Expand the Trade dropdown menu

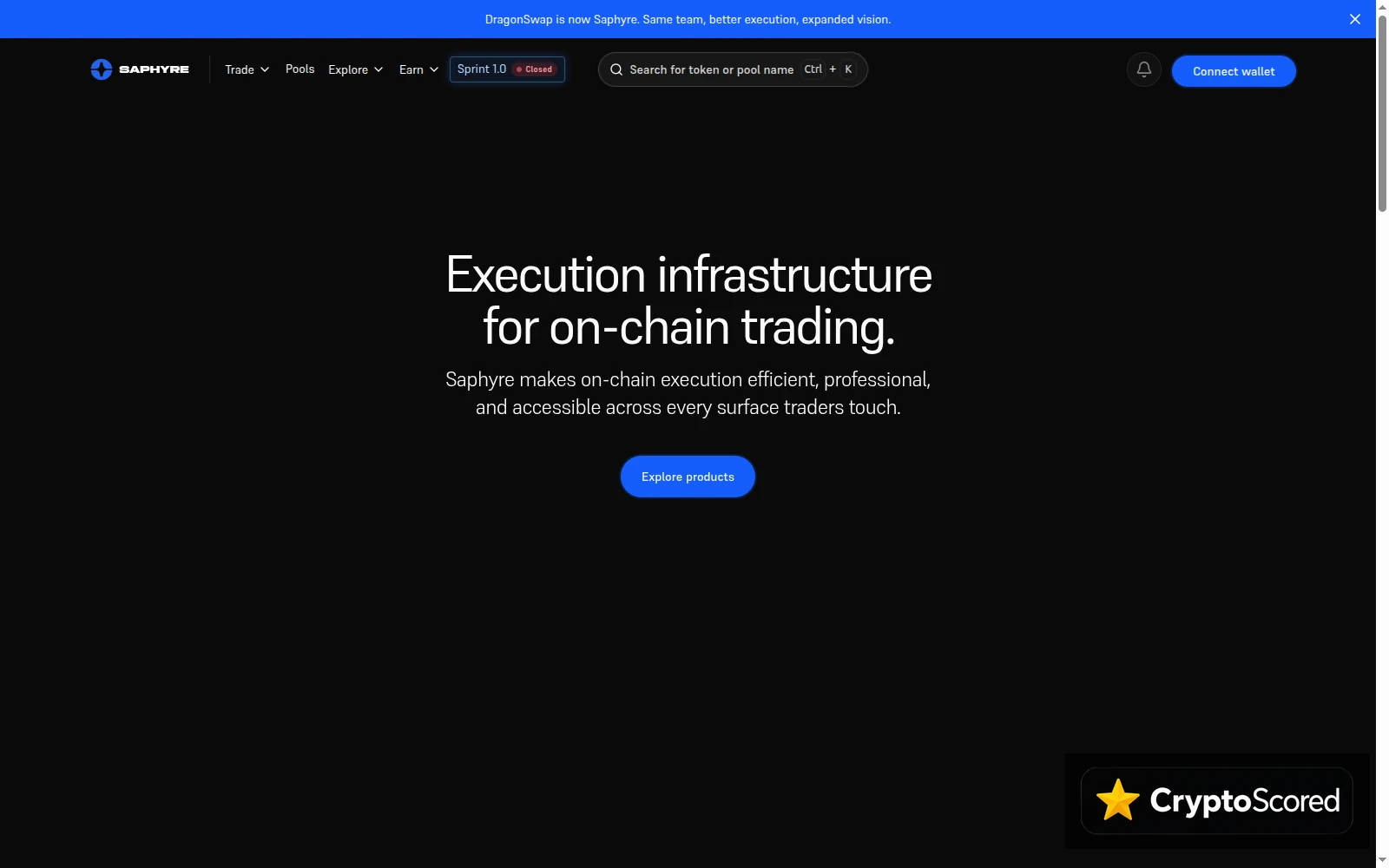click(x=247, y=69)
